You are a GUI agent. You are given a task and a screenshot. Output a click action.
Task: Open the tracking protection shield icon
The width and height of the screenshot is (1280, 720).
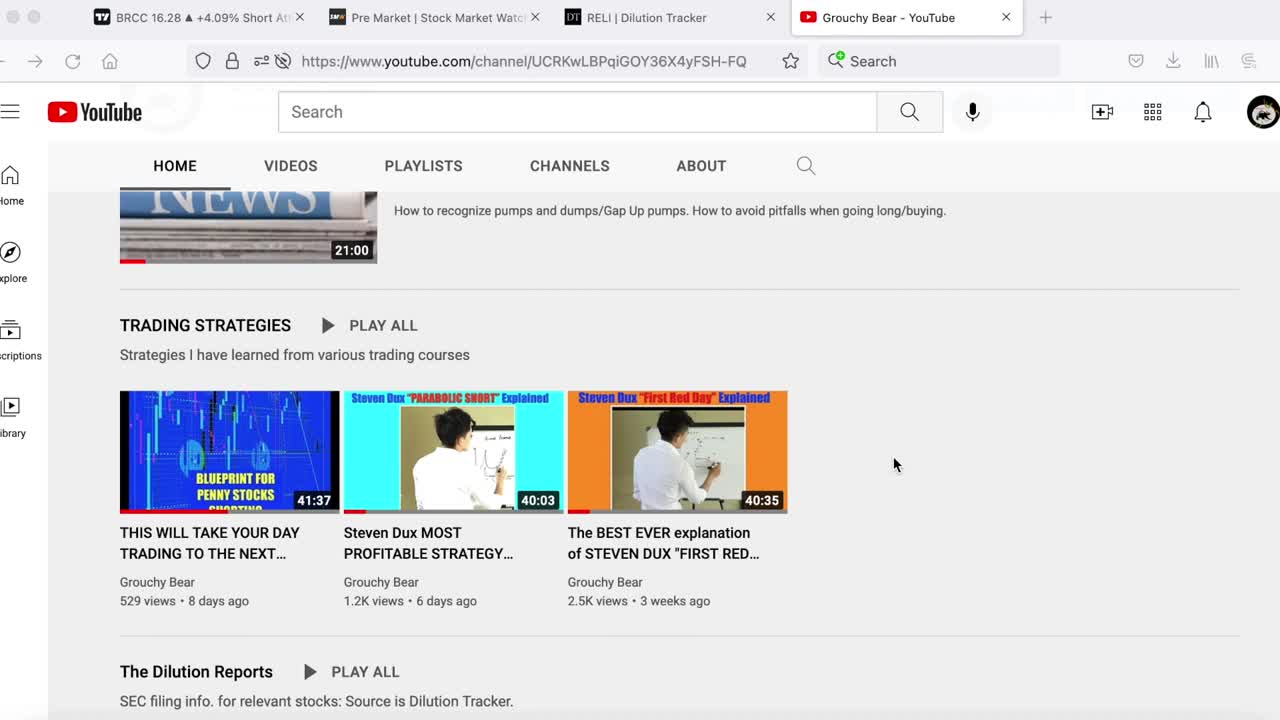point(203,61)
